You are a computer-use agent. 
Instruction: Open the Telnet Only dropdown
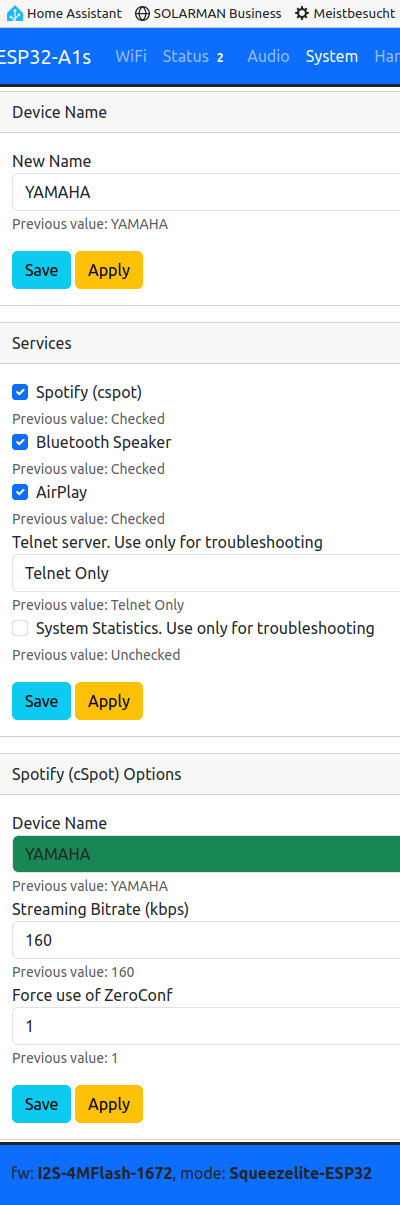point(206,573)
